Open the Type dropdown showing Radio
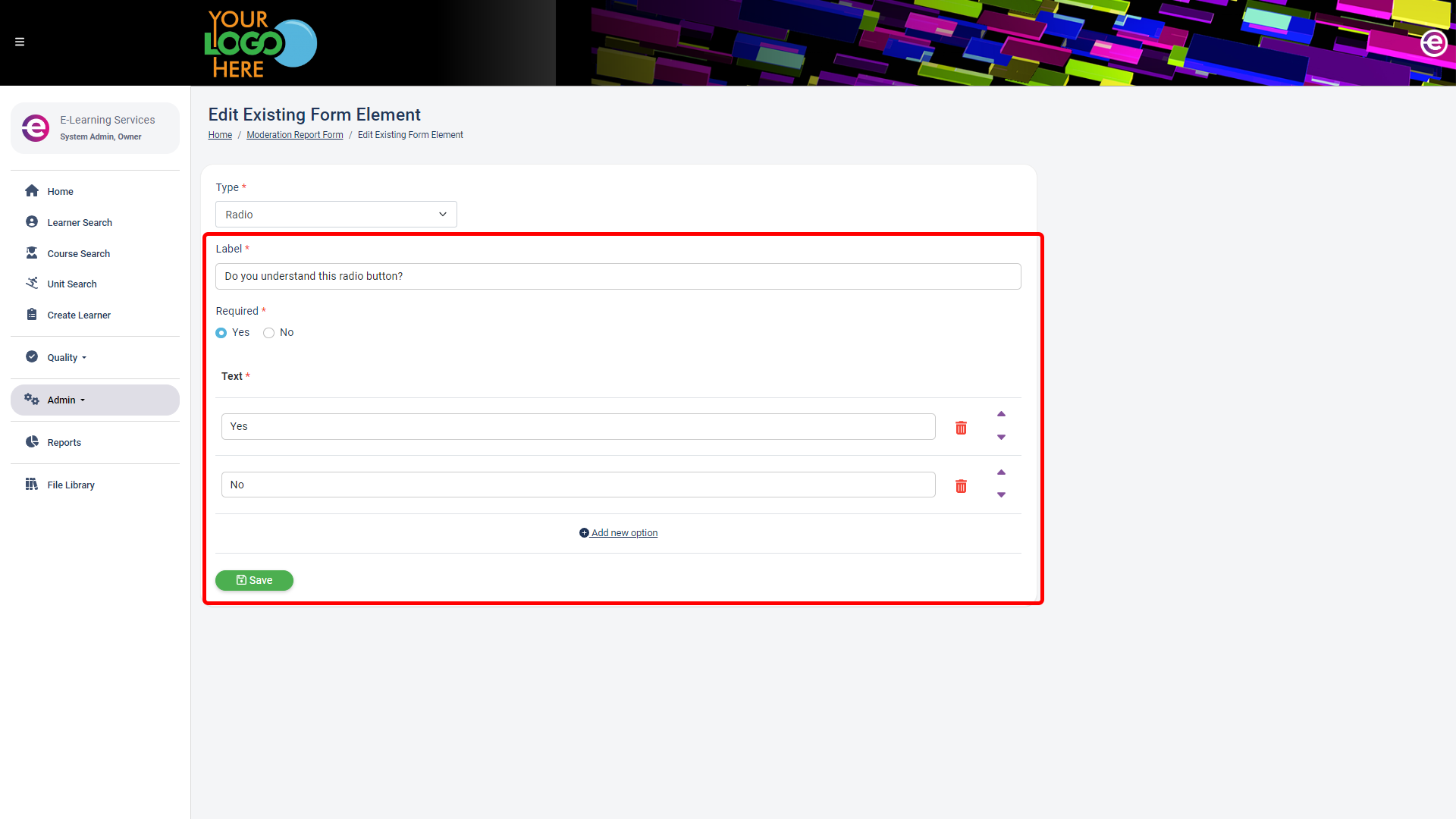1456x819 pixels. (336, 215)
